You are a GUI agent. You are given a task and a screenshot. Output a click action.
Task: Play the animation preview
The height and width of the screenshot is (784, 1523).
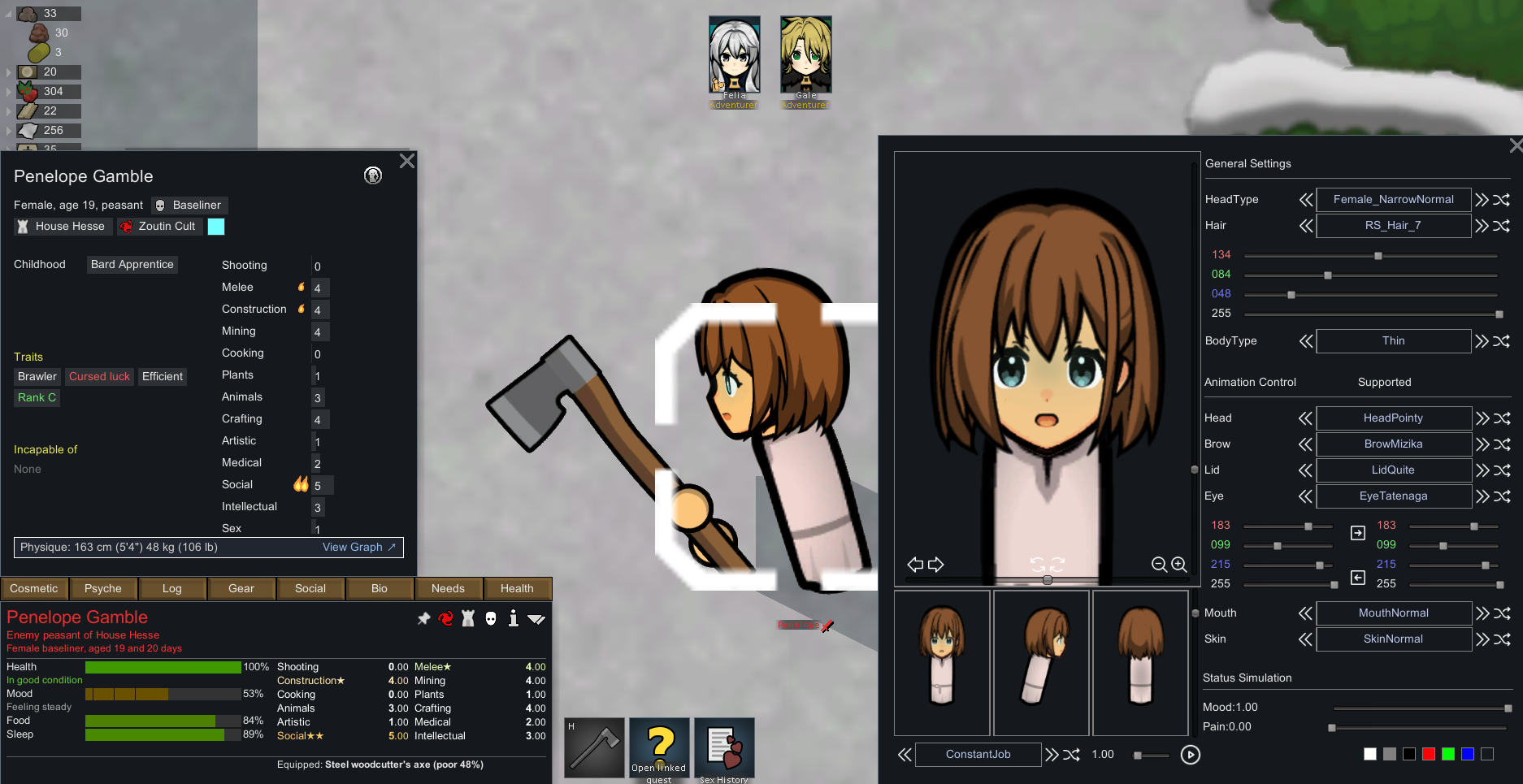1191,755
